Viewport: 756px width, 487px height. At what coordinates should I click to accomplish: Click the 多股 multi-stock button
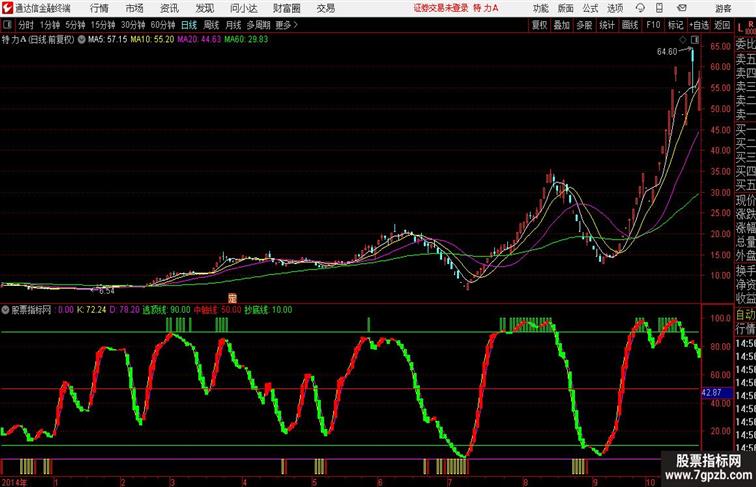(584, 25)
